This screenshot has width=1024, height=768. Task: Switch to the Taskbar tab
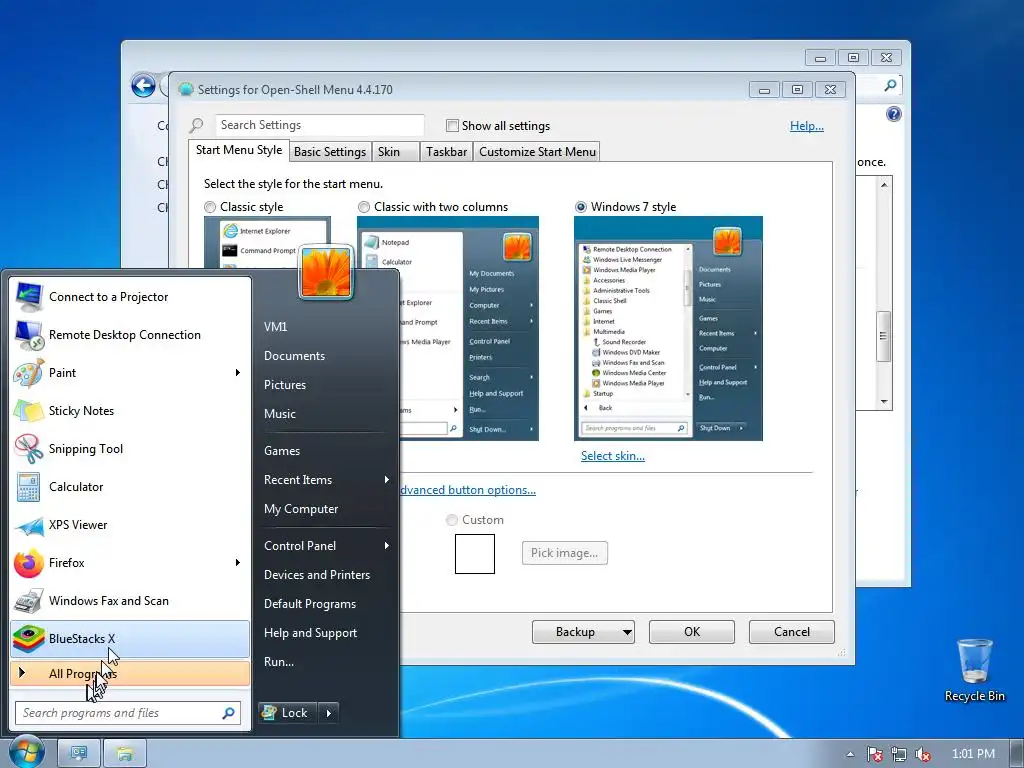click(x=447, y=152)
